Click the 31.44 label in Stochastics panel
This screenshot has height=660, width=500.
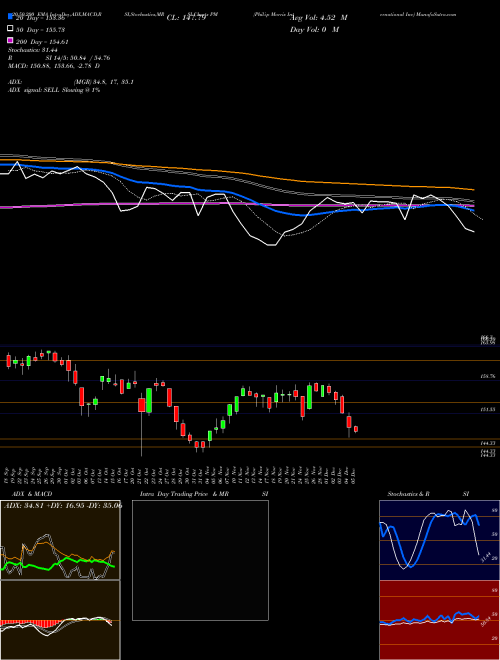[484, 558]
